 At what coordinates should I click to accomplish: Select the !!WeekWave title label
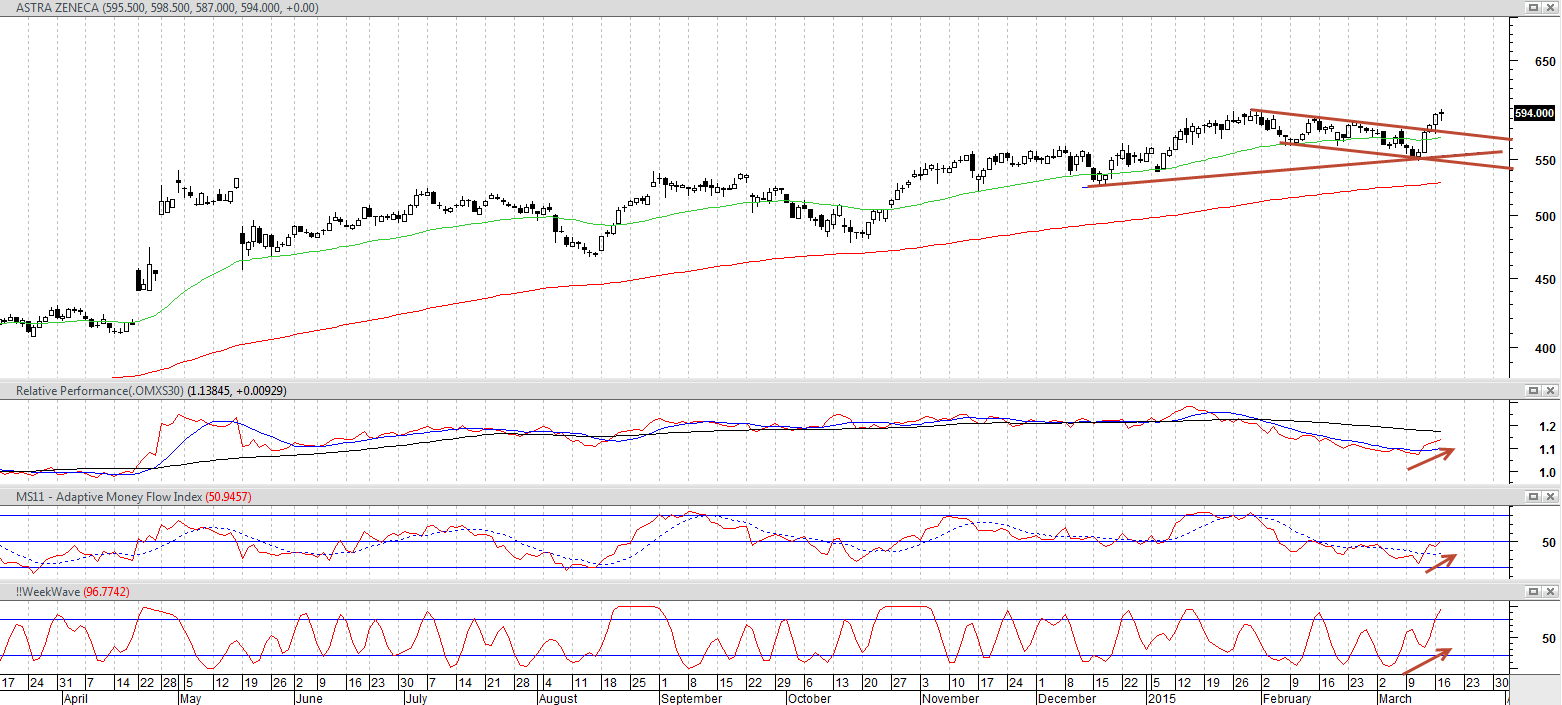tap(47, 591)
